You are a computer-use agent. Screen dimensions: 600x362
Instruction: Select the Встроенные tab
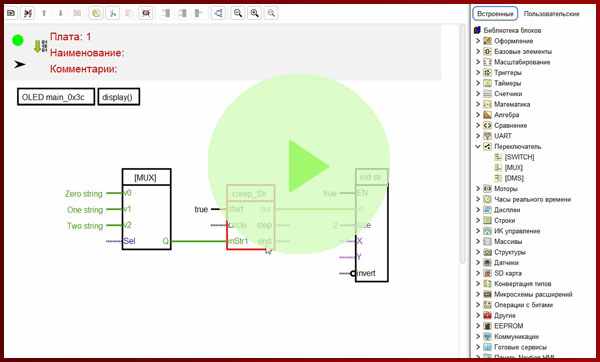[495, 14]
